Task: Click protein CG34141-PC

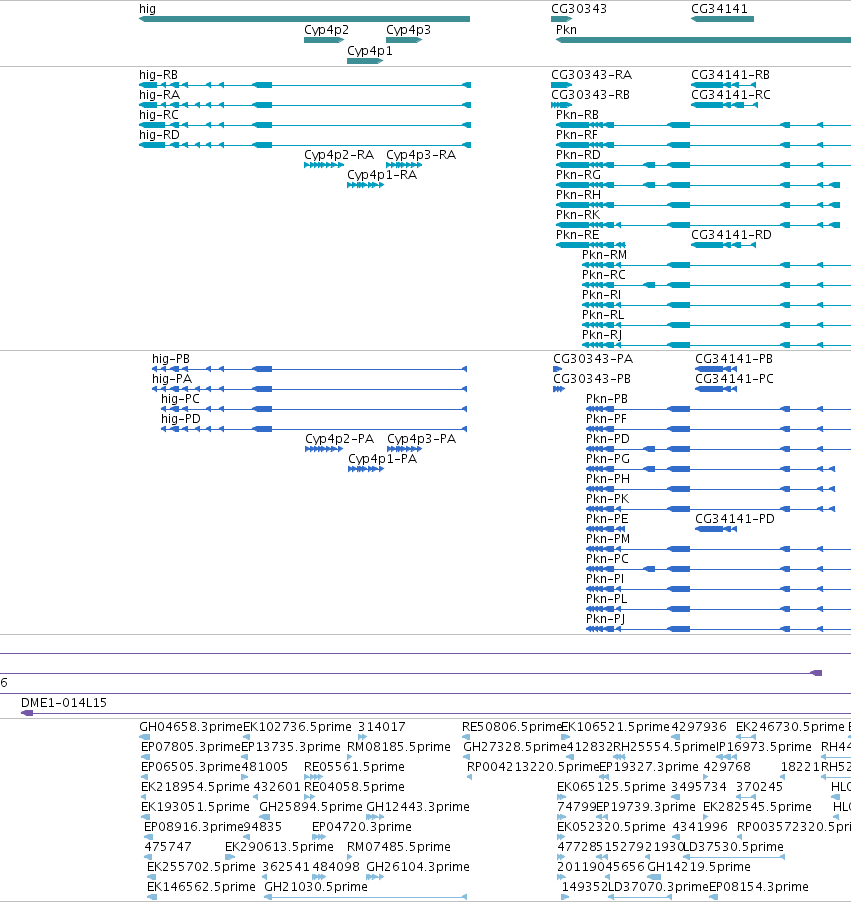Action: 735,379
